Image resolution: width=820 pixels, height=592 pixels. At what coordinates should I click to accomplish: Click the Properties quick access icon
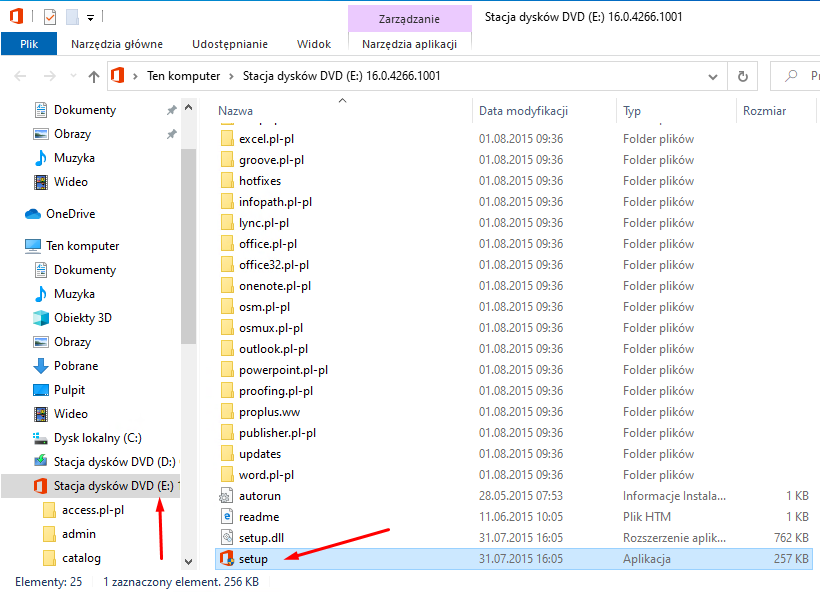pos(50,17)
